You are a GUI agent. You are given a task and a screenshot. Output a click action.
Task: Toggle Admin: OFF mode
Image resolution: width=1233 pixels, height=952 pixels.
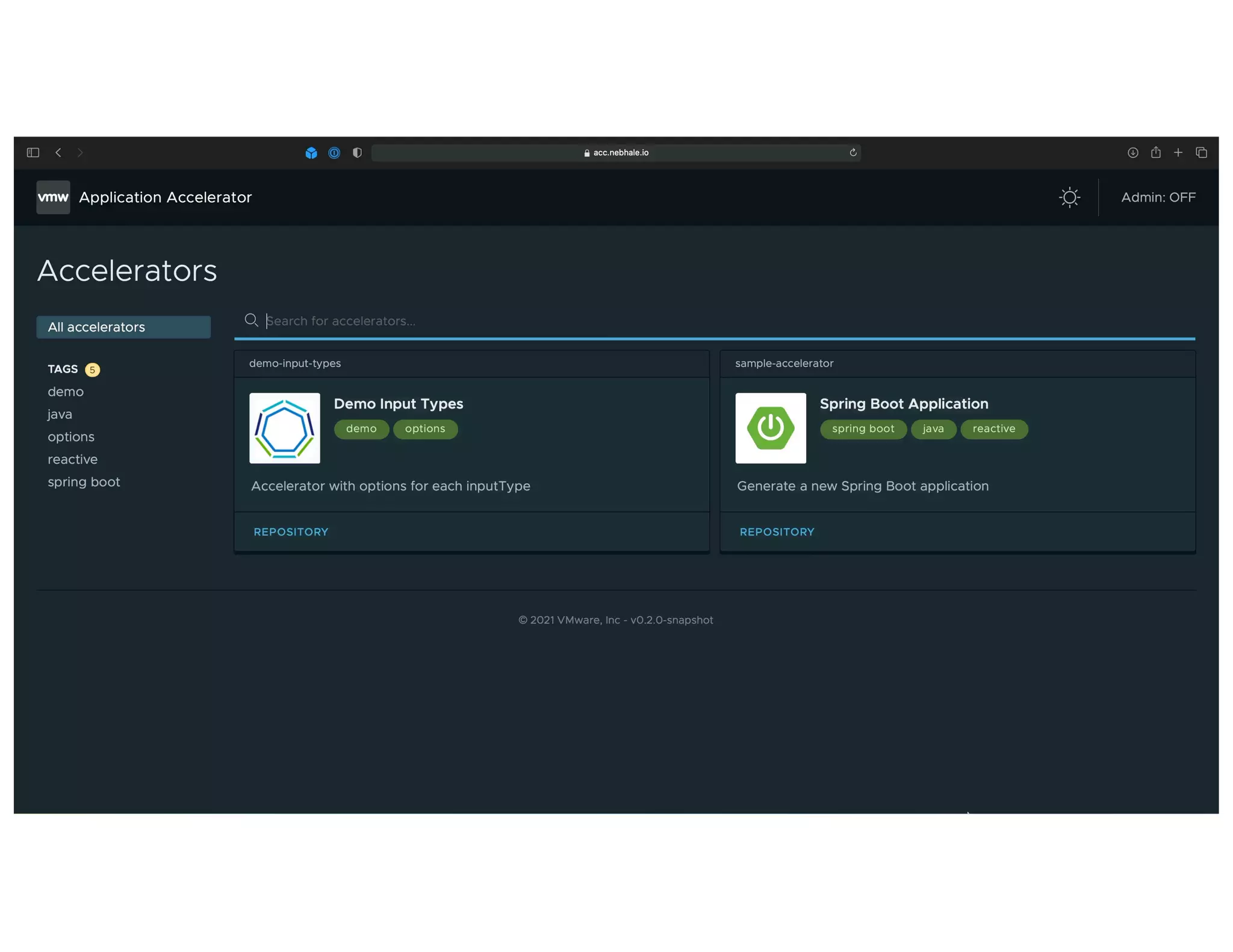pos(1158,197)
